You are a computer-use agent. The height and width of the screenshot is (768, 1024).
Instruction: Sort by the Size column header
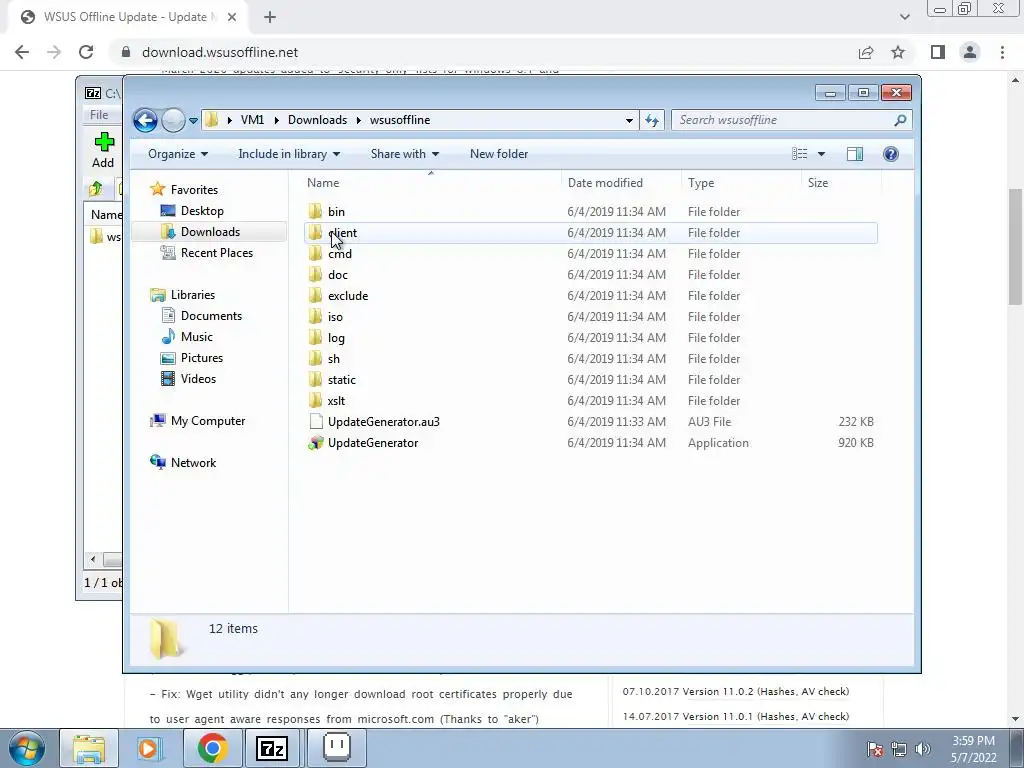coord(818,183)
